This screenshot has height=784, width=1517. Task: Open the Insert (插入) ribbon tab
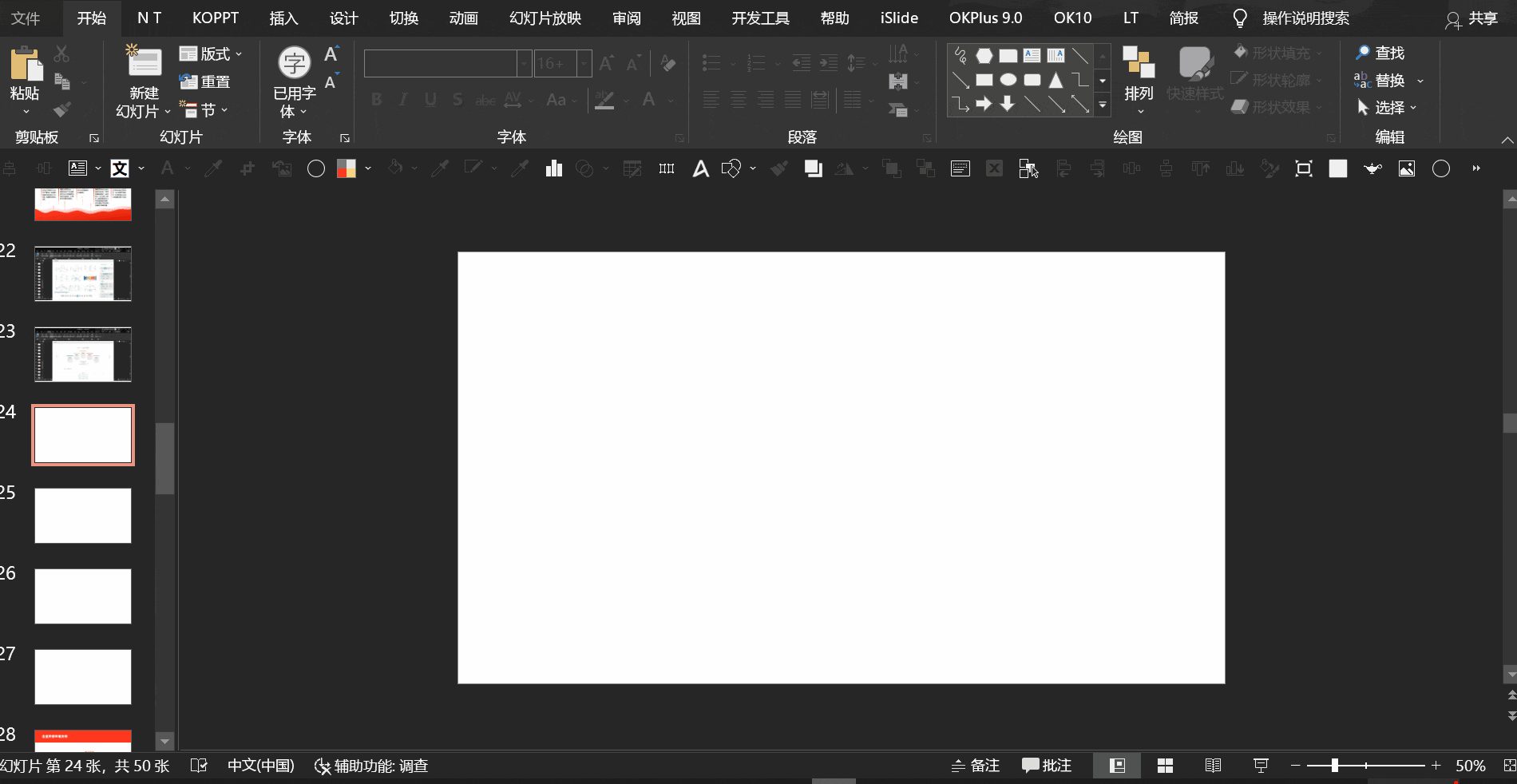pos(283,18)
